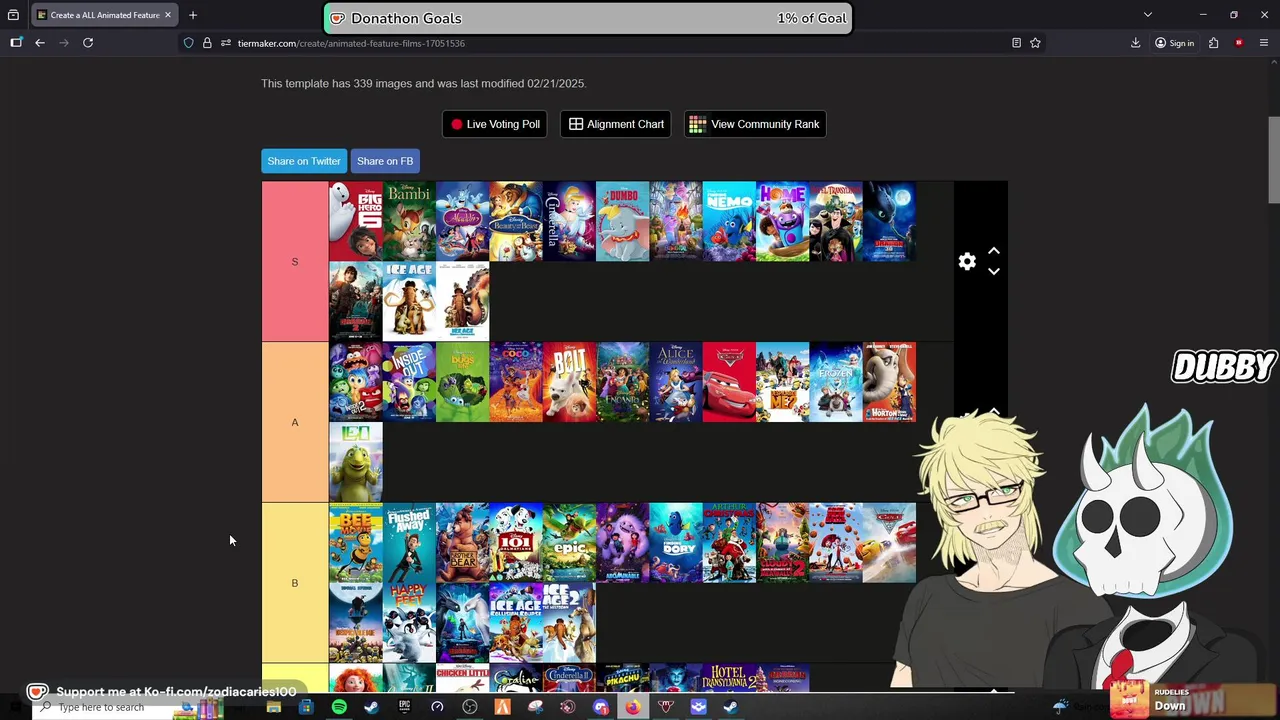This screenshot has height=720, width=1280.
Task: Open Firefox View icon at tab strip
Action: click(13, 15)
